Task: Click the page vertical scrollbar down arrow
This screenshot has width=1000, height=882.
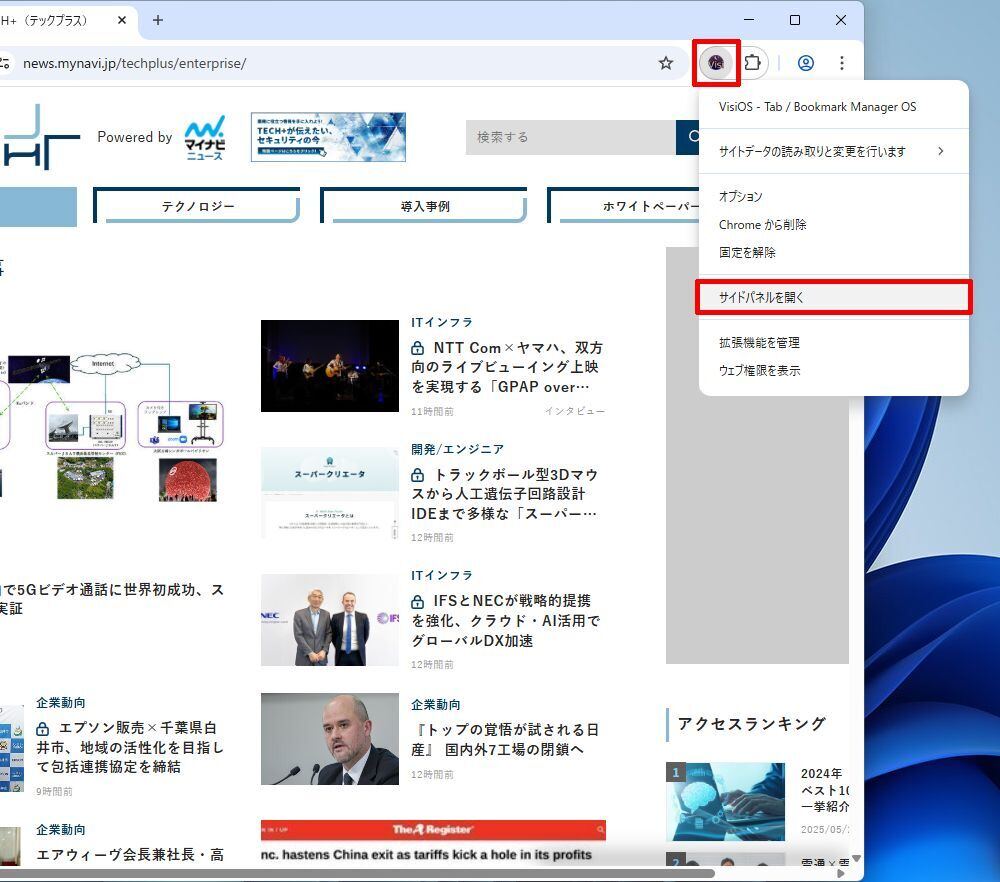Action: pyautogui.click(x=856, y=858)
